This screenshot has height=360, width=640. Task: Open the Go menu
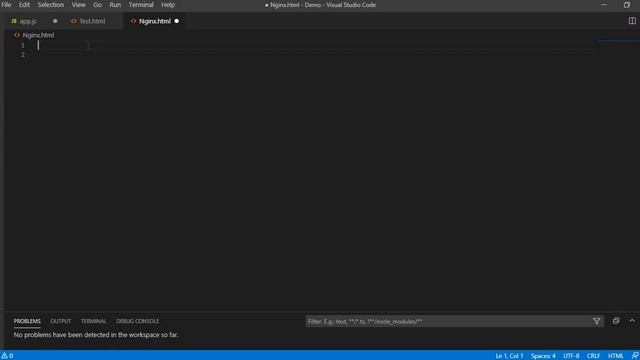pyautogui.click(x=97, y=5)
